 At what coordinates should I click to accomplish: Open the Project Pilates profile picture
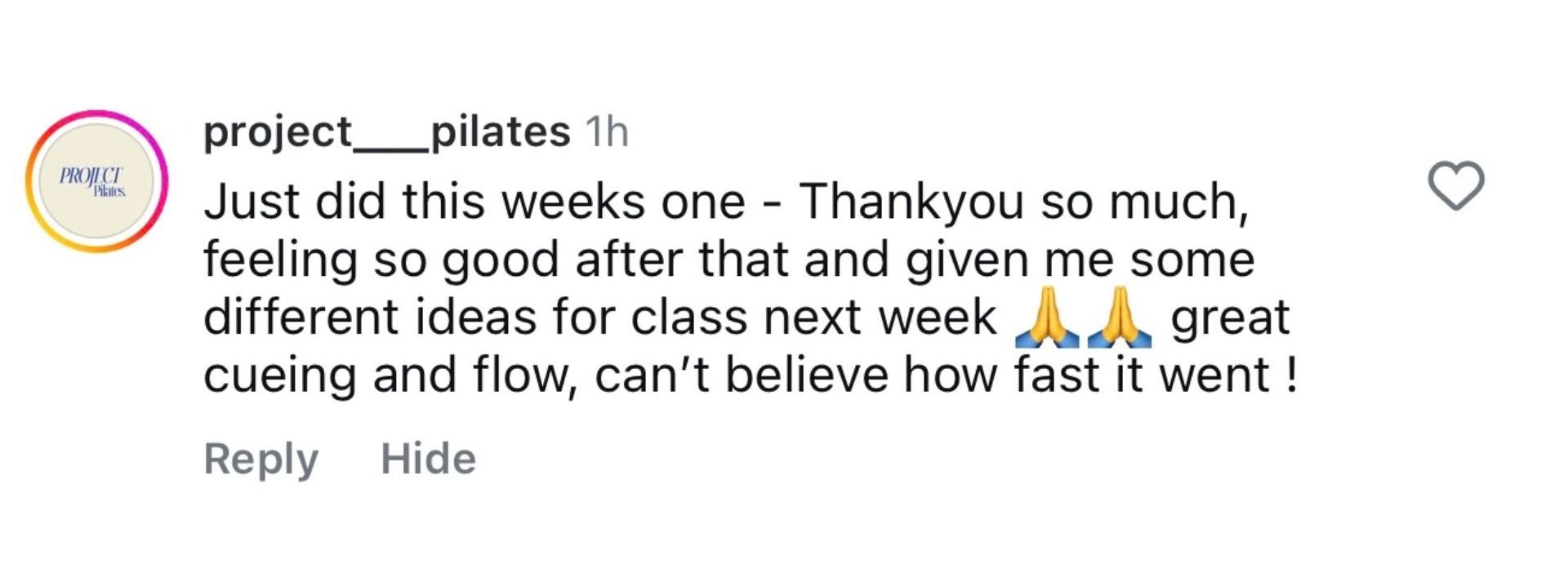(96, 181)
